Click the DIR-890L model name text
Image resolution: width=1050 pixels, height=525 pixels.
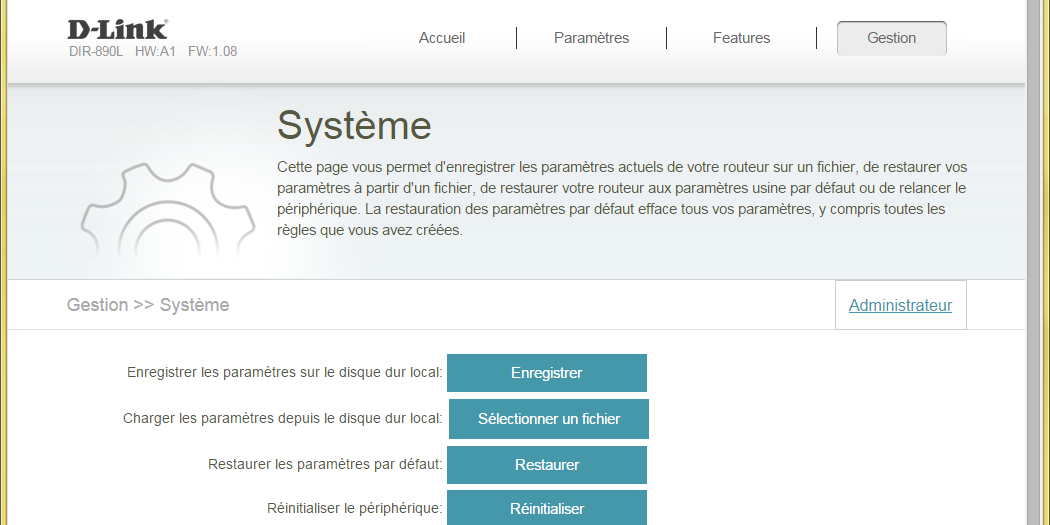(96, 52)
